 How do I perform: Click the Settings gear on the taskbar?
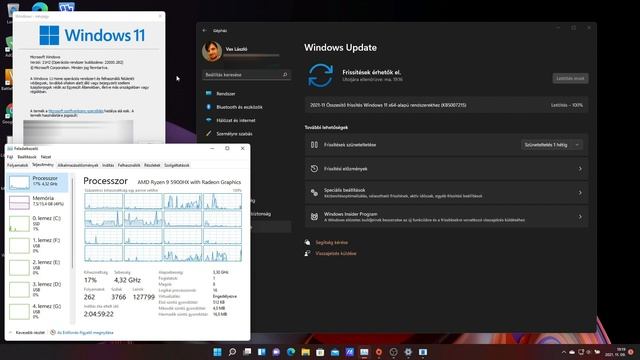tap(408, 352)
